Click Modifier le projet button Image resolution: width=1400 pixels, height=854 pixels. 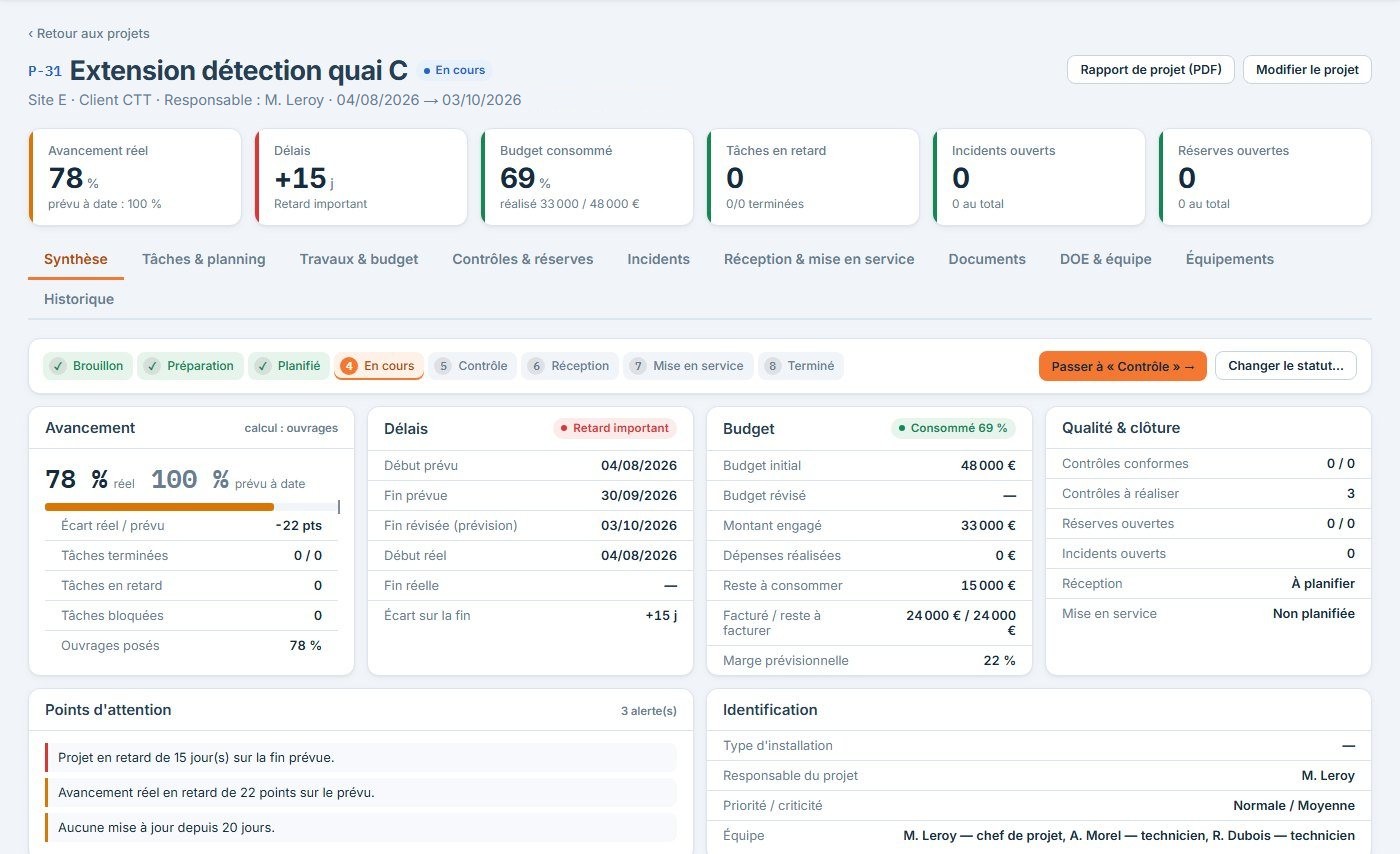(x=1307, y=70)
